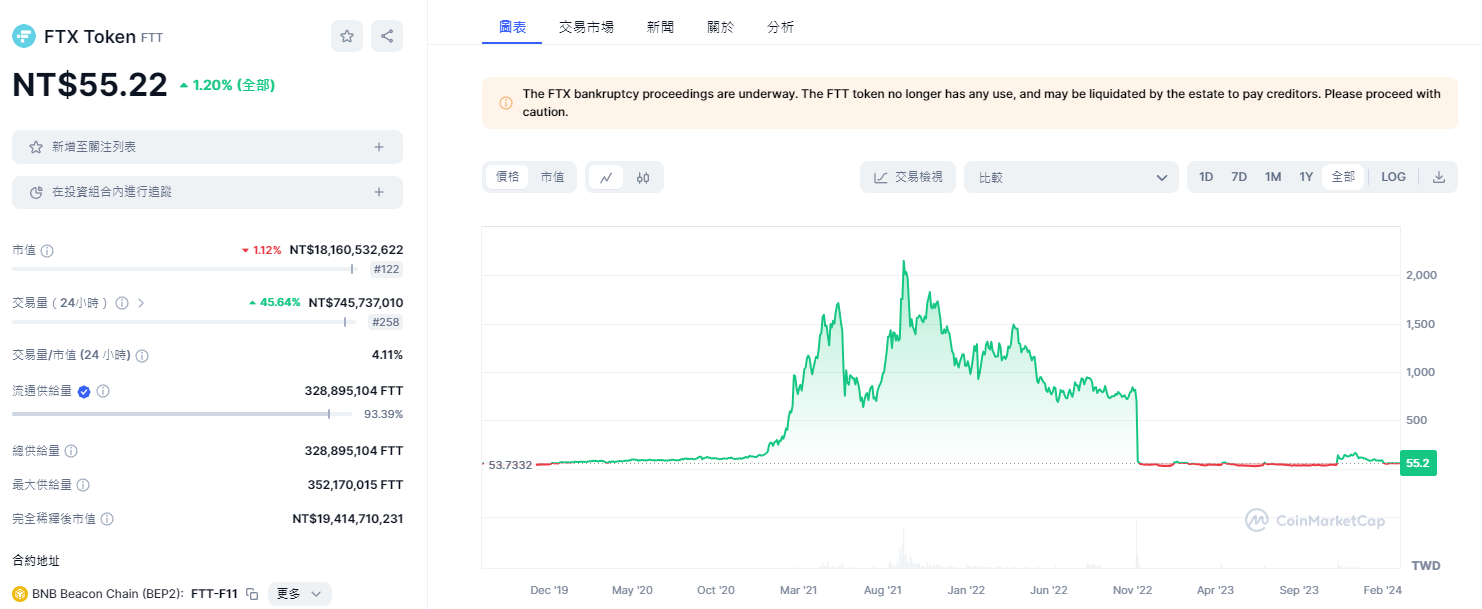Expand the 更多 contracts dropdown
This screenshot has height=609, width=1482.
[299, 594]
